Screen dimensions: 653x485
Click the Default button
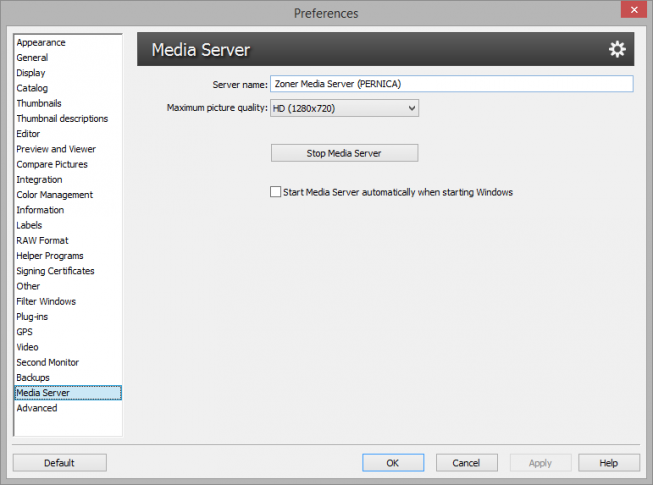pyautogui.click(x=60, y=463)
